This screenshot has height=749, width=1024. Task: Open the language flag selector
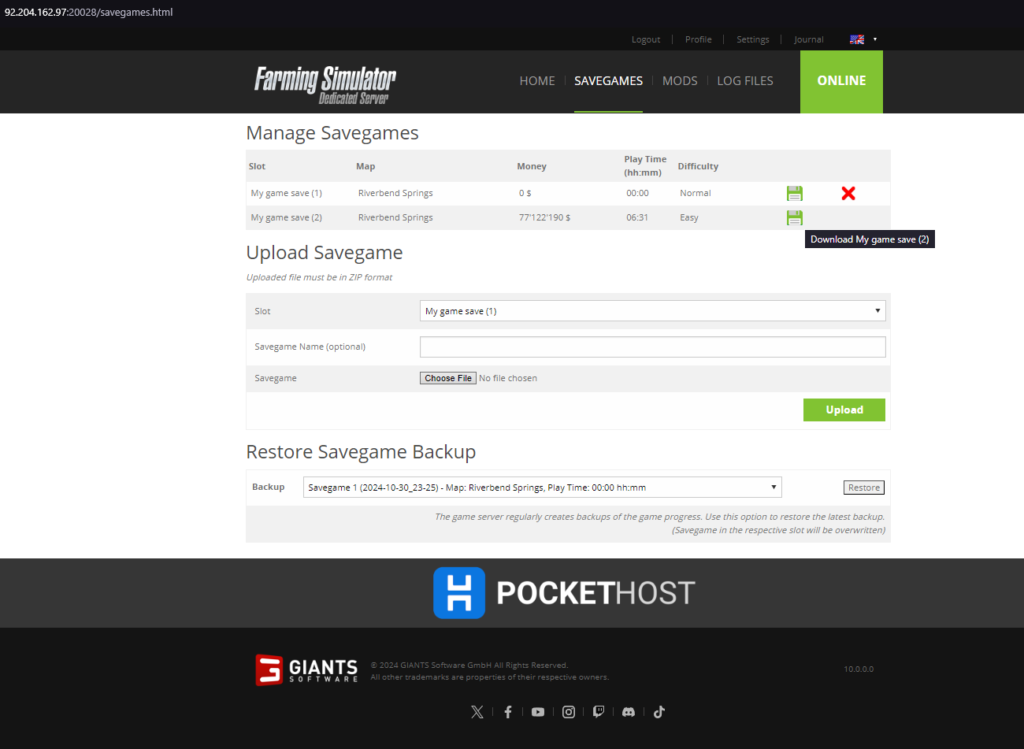tap(863, 39)
